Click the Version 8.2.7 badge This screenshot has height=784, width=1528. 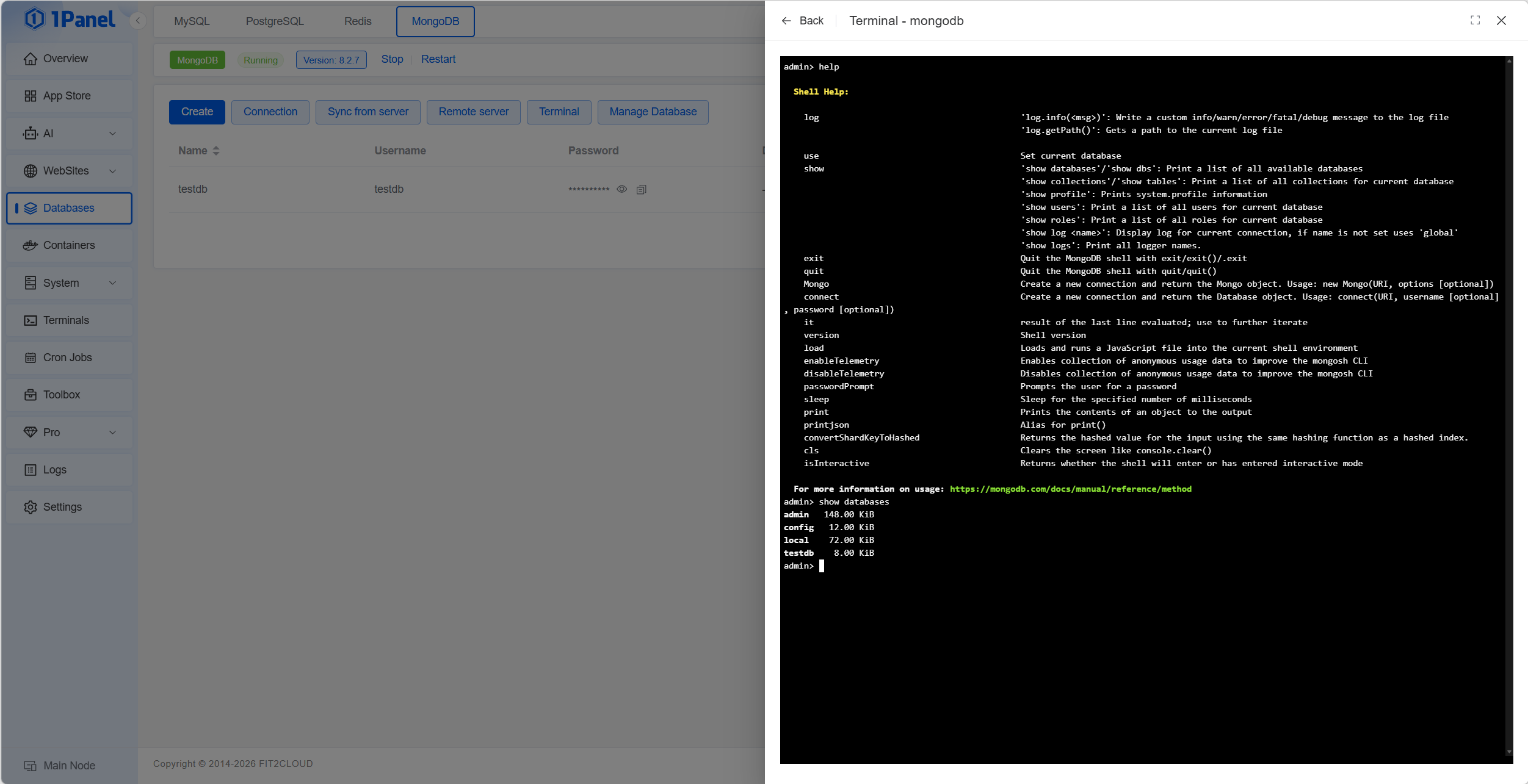tap(331, 60)
